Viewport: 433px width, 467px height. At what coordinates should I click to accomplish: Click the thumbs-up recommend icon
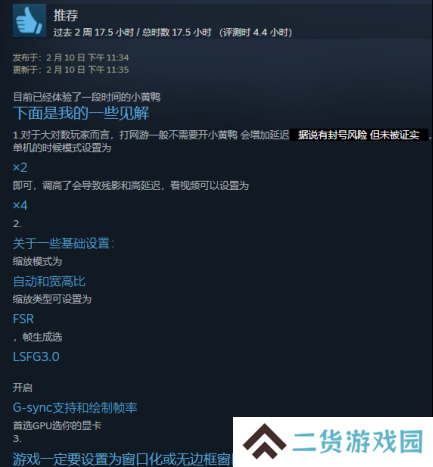coord(29,21)
